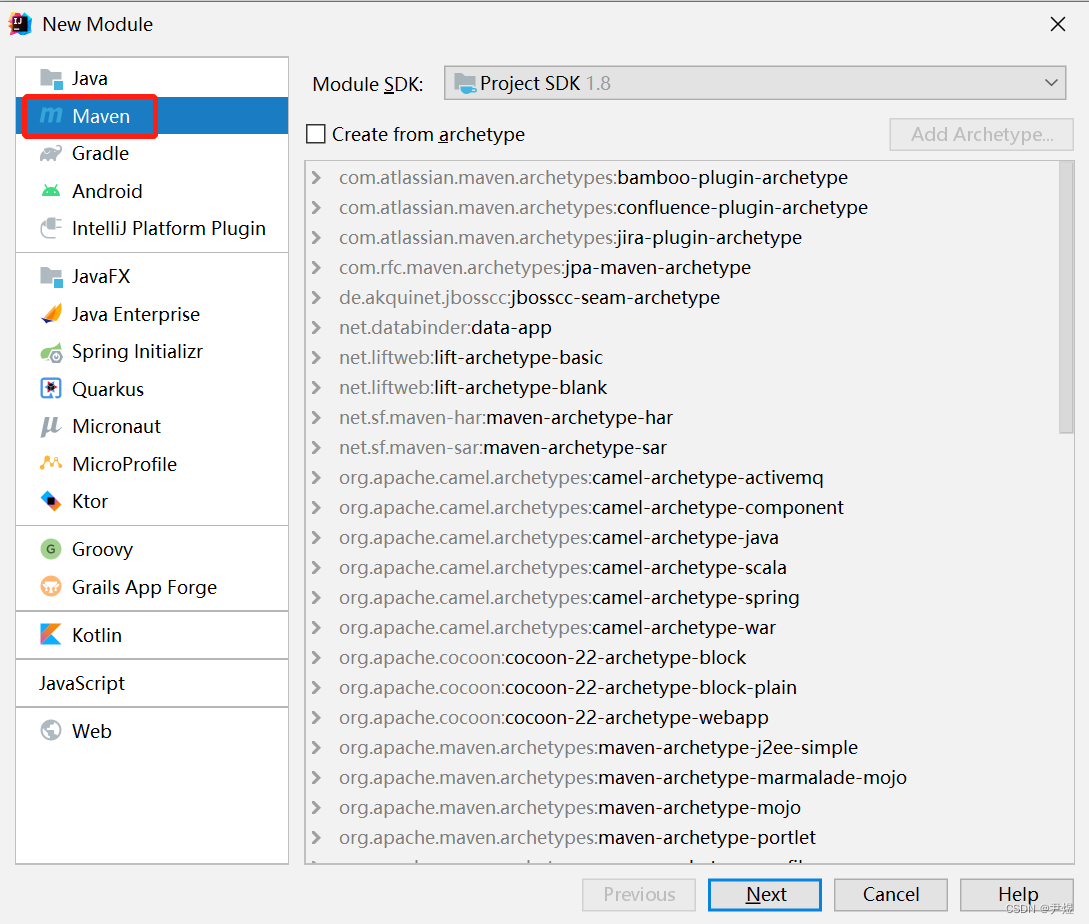Screen dimensions: 1089x924
Task: Click the IntelliJ Platform Plugin icon
Action: 51,228
